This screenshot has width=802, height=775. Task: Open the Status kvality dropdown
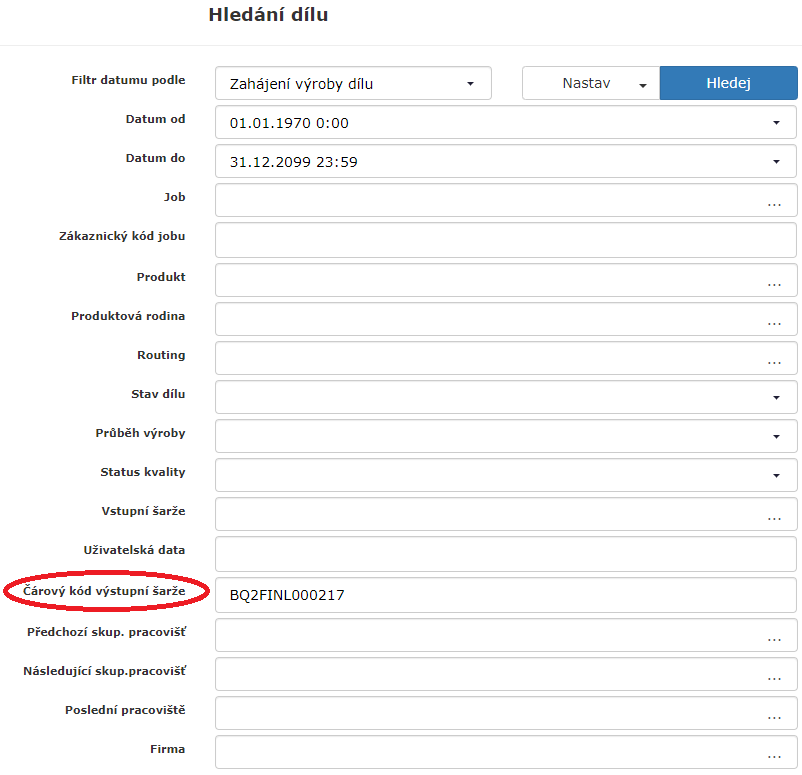776,475
